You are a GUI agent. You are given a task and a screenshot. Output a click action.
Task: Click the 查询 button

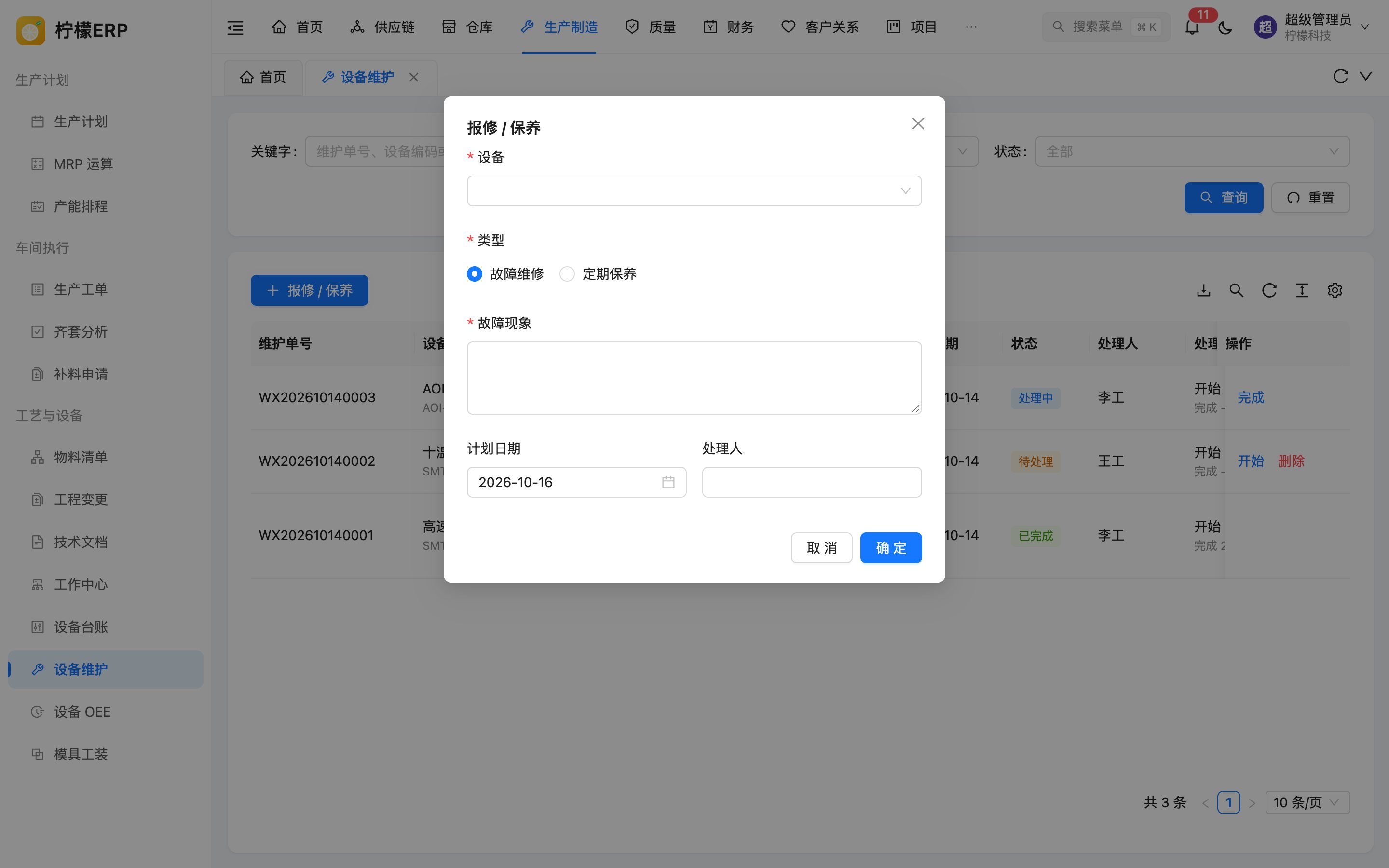tap(1224, 198)
